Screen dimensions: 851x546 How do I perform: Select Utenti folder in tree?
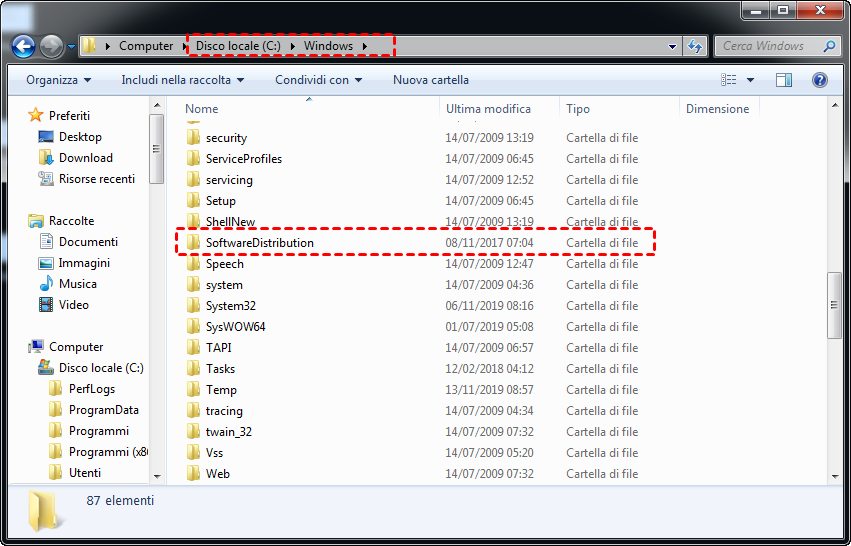coord(75,473)
